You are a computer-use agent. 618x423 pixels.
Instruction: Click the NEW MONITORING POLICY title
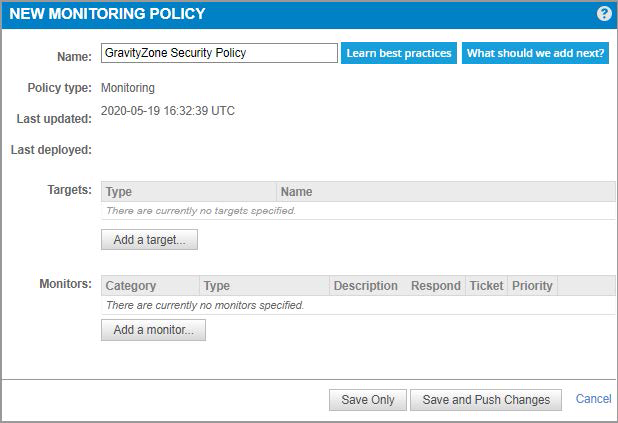pyautogui.click(x=107, y=14)
